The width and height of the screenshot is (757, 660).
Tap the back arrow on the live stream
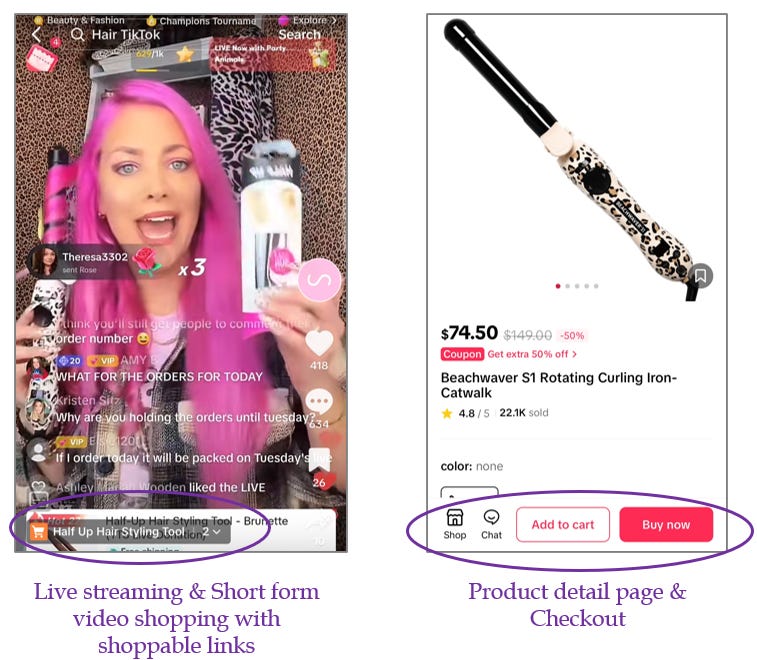36,34
